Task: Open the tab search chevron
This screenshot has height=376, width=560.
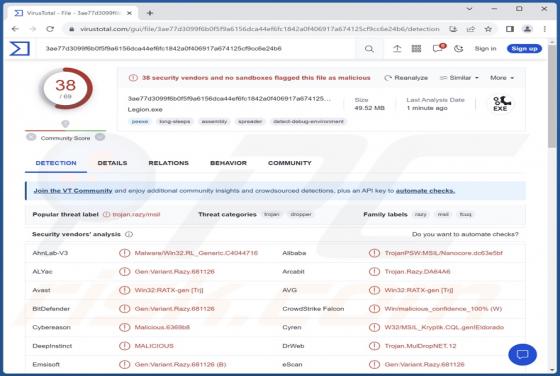Action: point(469,9)
